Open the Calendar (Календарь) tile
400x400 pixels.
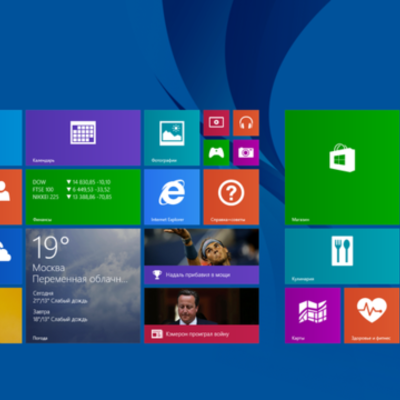click(x=83, y=138)
